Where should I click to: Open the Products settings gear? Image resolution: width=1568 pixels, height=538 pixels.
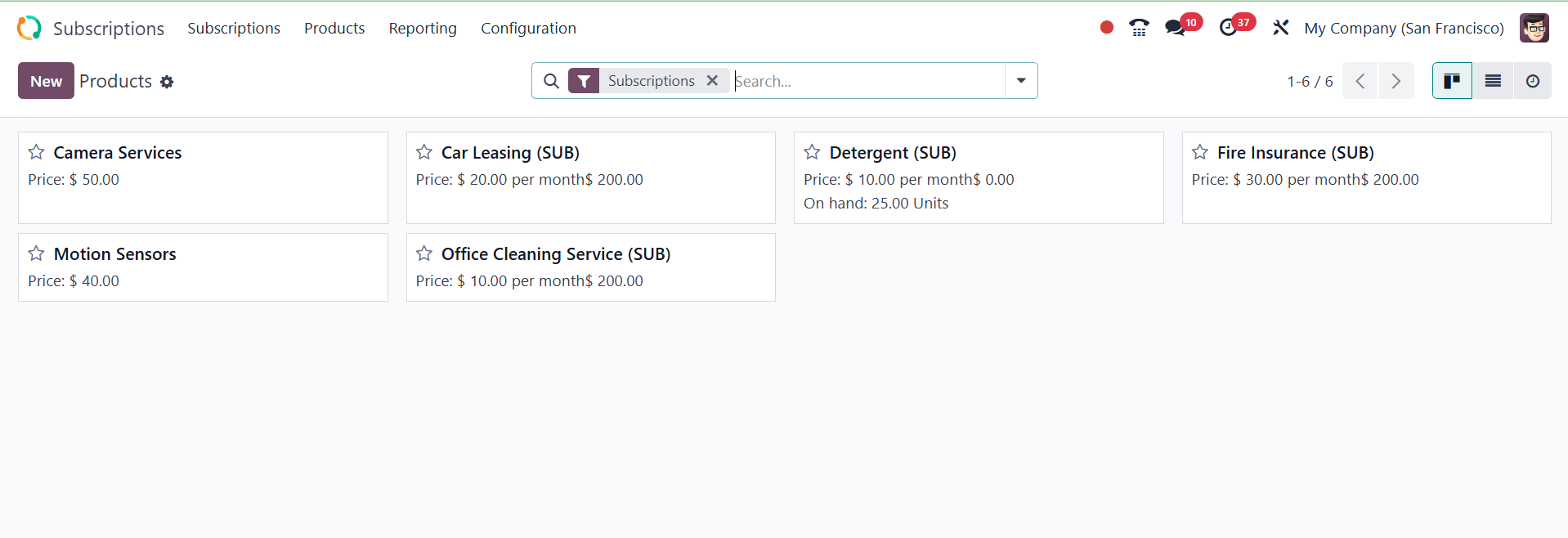(x=167, y=82)
